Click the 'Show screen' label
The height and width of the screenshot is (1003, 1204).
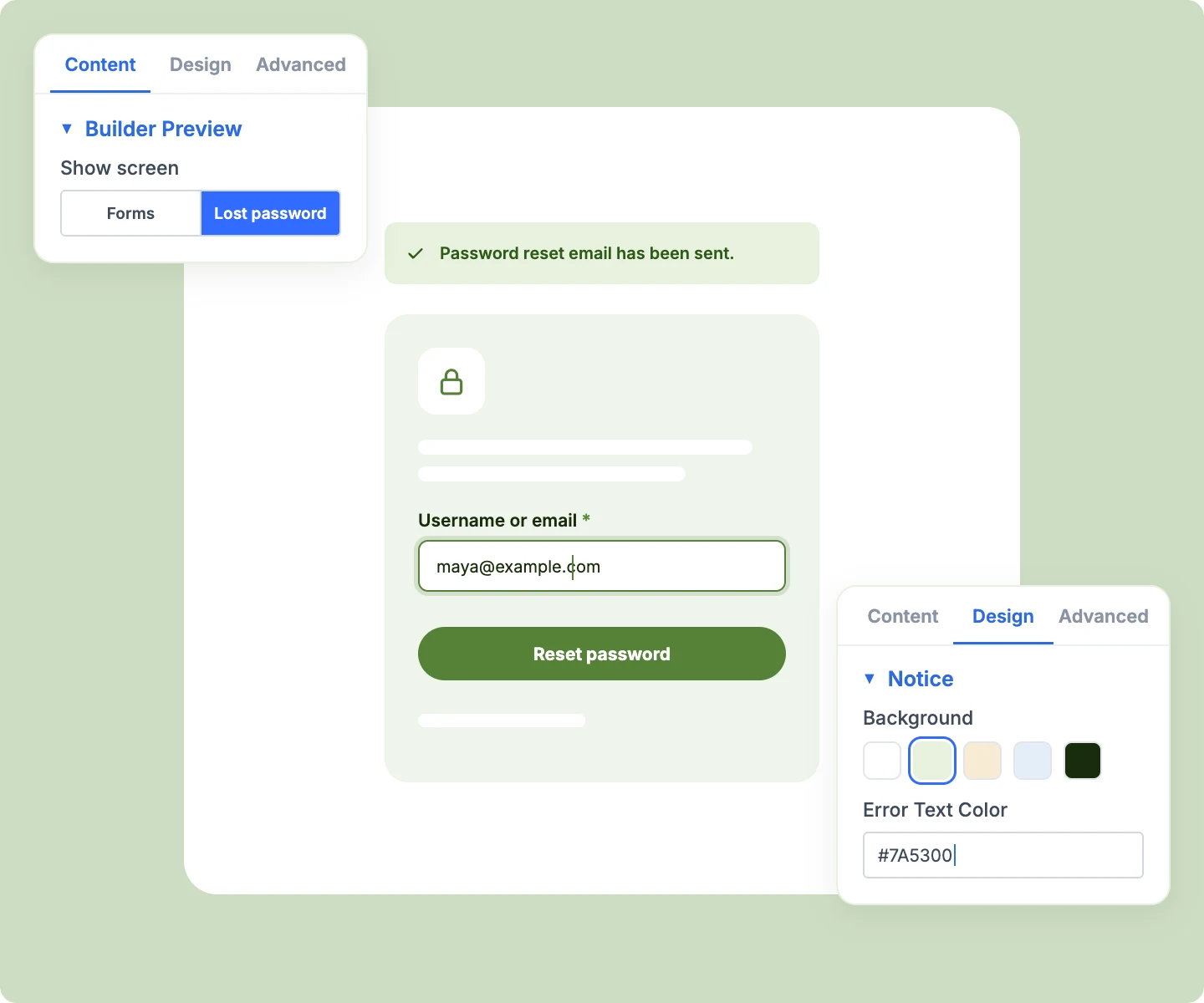point(120,168)
